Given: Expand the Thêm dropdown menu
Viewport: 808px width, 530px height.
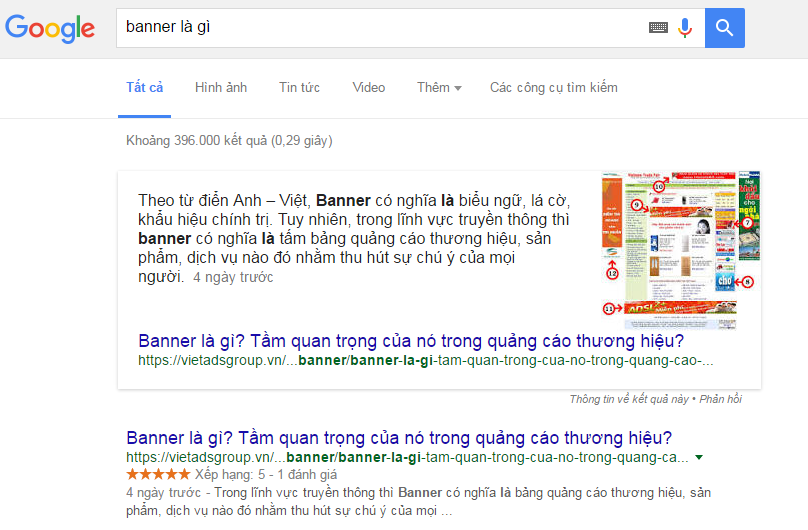Looking at the screenshot, I should pyautogui.click(x=439, y=88).
